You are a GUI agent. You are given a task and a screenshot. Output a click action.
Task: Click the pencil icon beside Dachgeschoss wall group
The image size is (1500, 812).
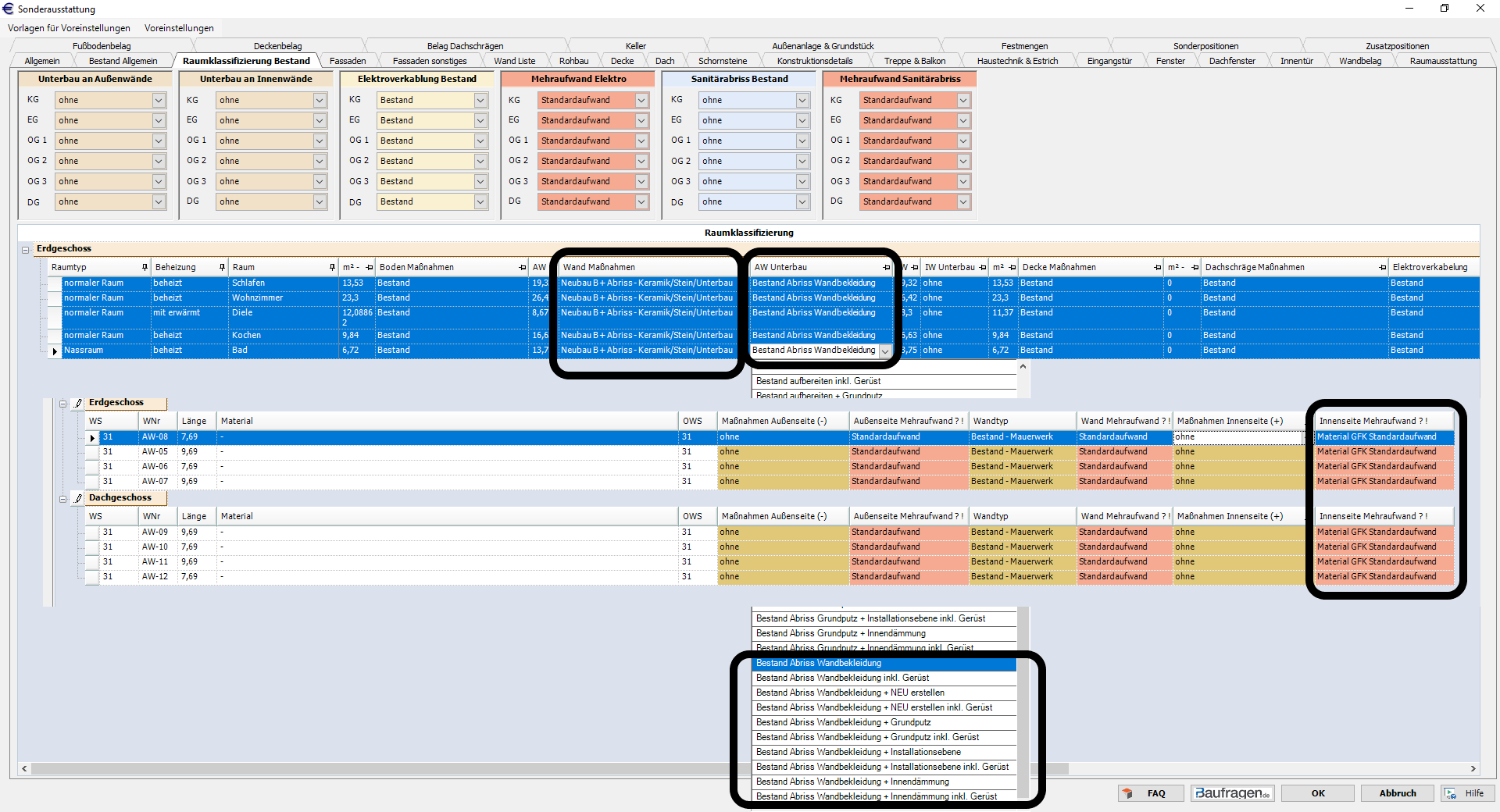(78, 498)
